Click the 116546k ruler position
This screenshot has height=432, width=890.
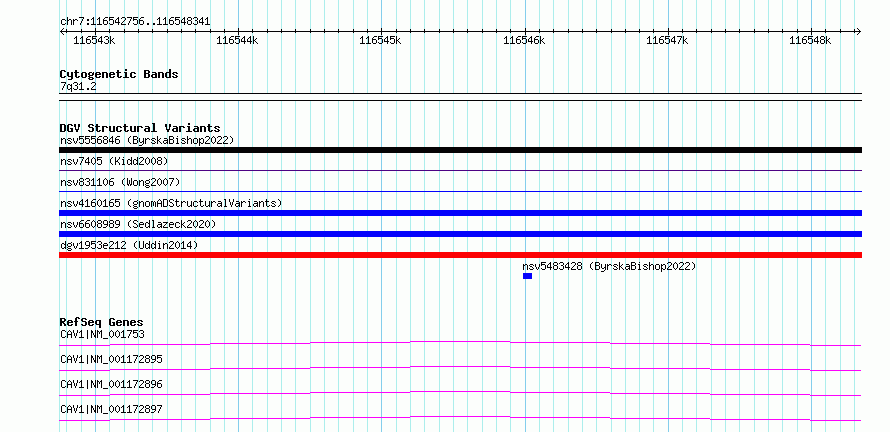coord(524,40)
